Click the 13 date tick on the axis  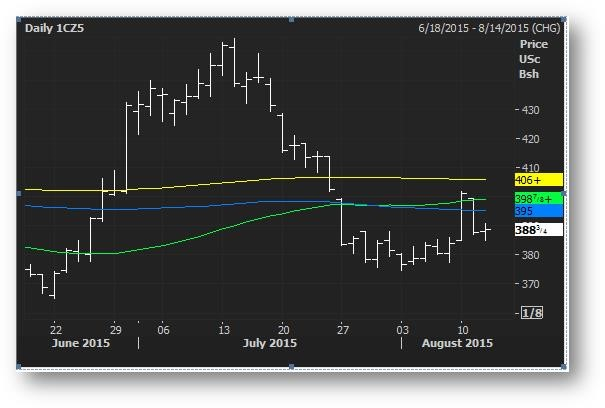pos(227,329)
